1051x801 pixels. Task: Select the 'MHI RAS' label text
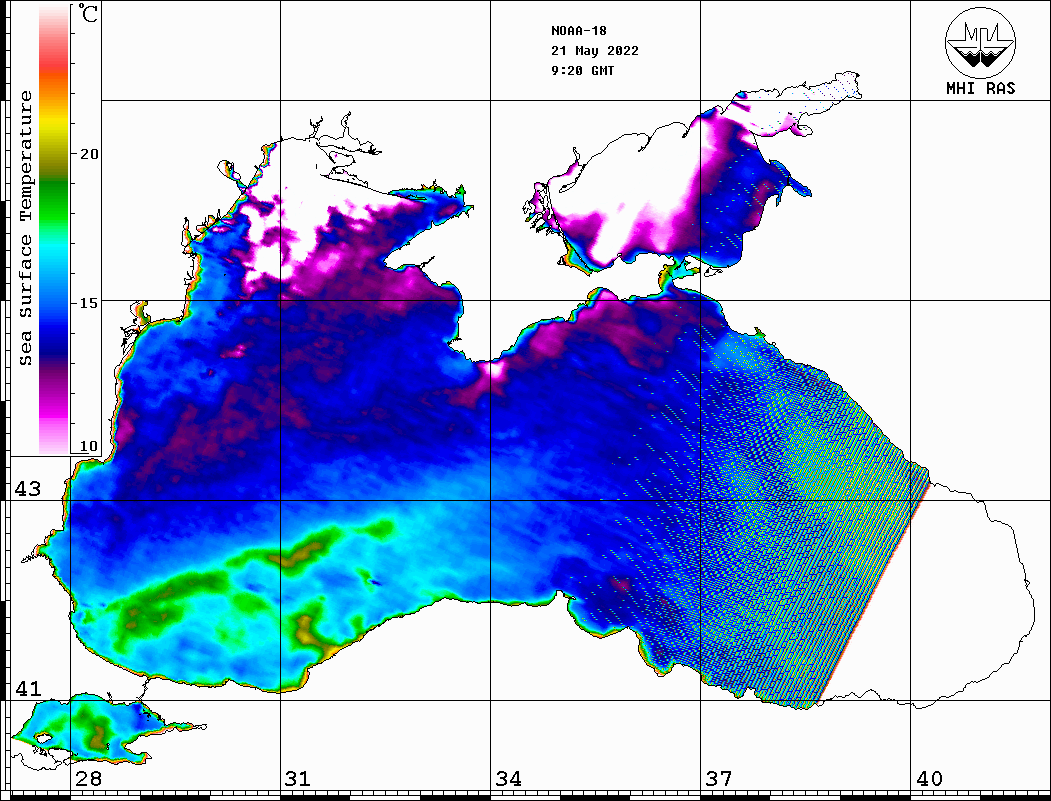980,88
